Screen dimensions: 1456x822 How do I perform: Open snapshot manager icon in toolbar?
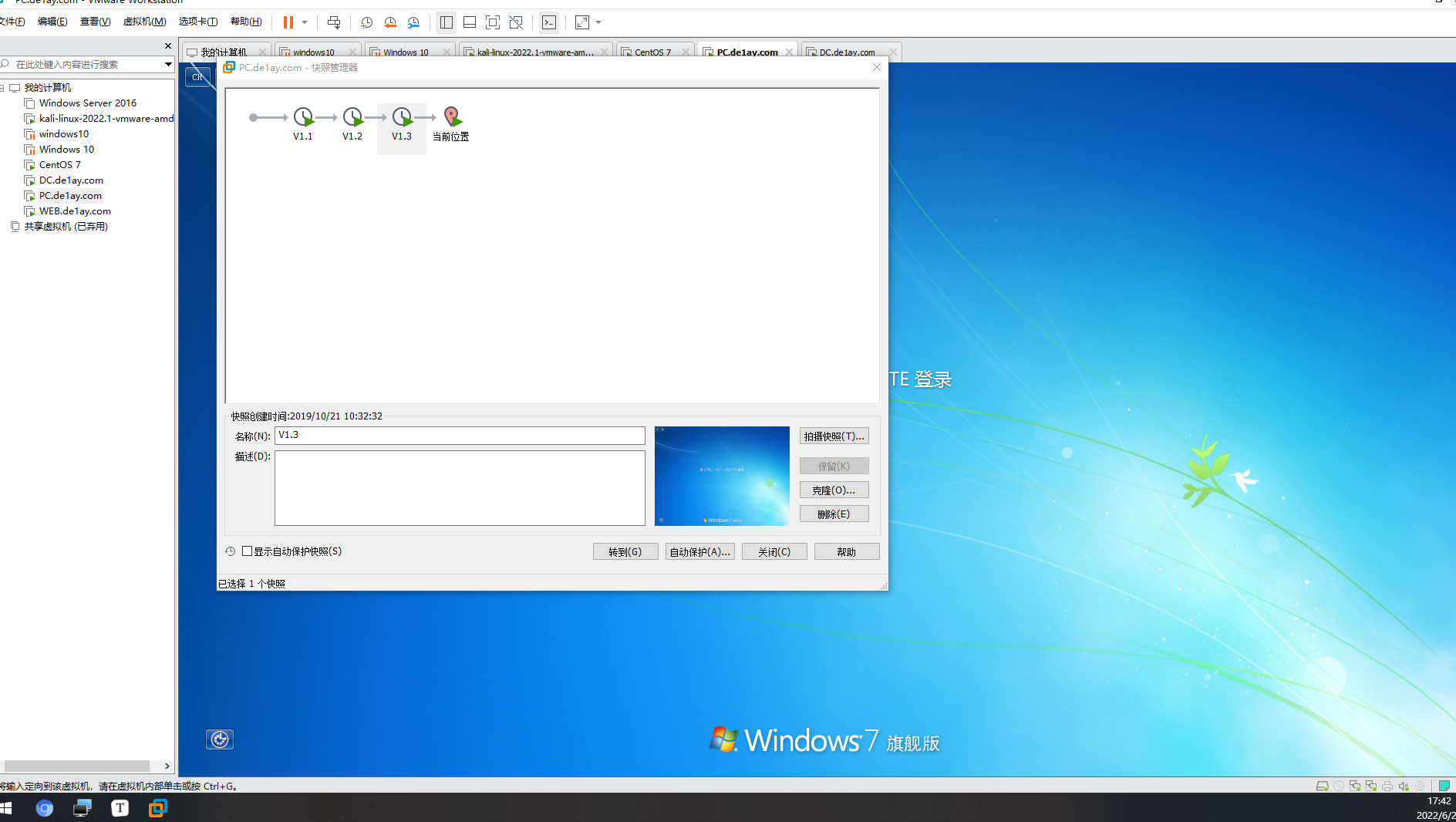413,22
